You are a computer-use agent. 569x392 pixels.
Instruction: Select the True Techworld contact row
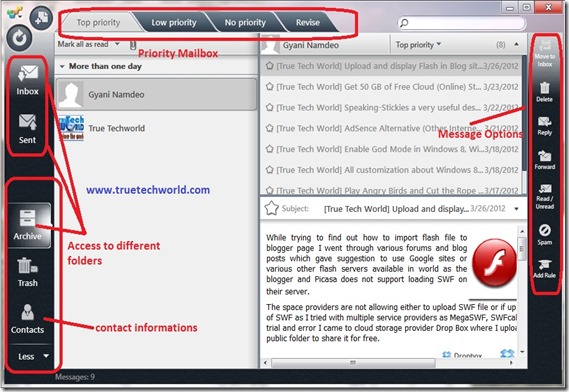[x=156, y=128]
